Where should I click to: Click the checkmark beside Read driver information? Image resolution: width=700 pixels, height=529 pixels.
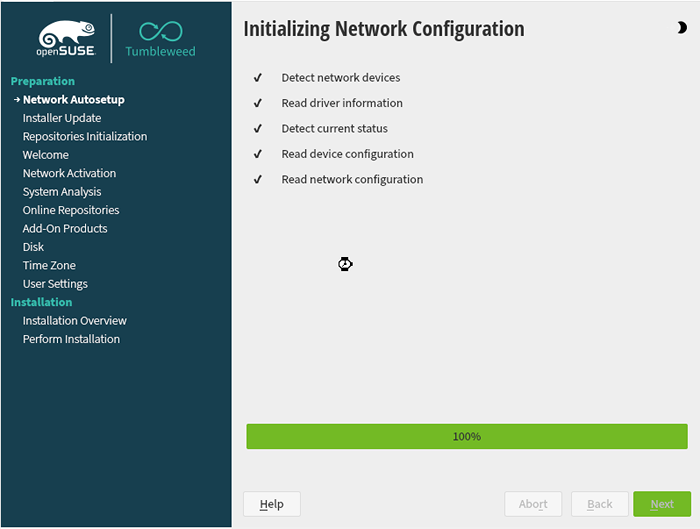tap(258, 103)
